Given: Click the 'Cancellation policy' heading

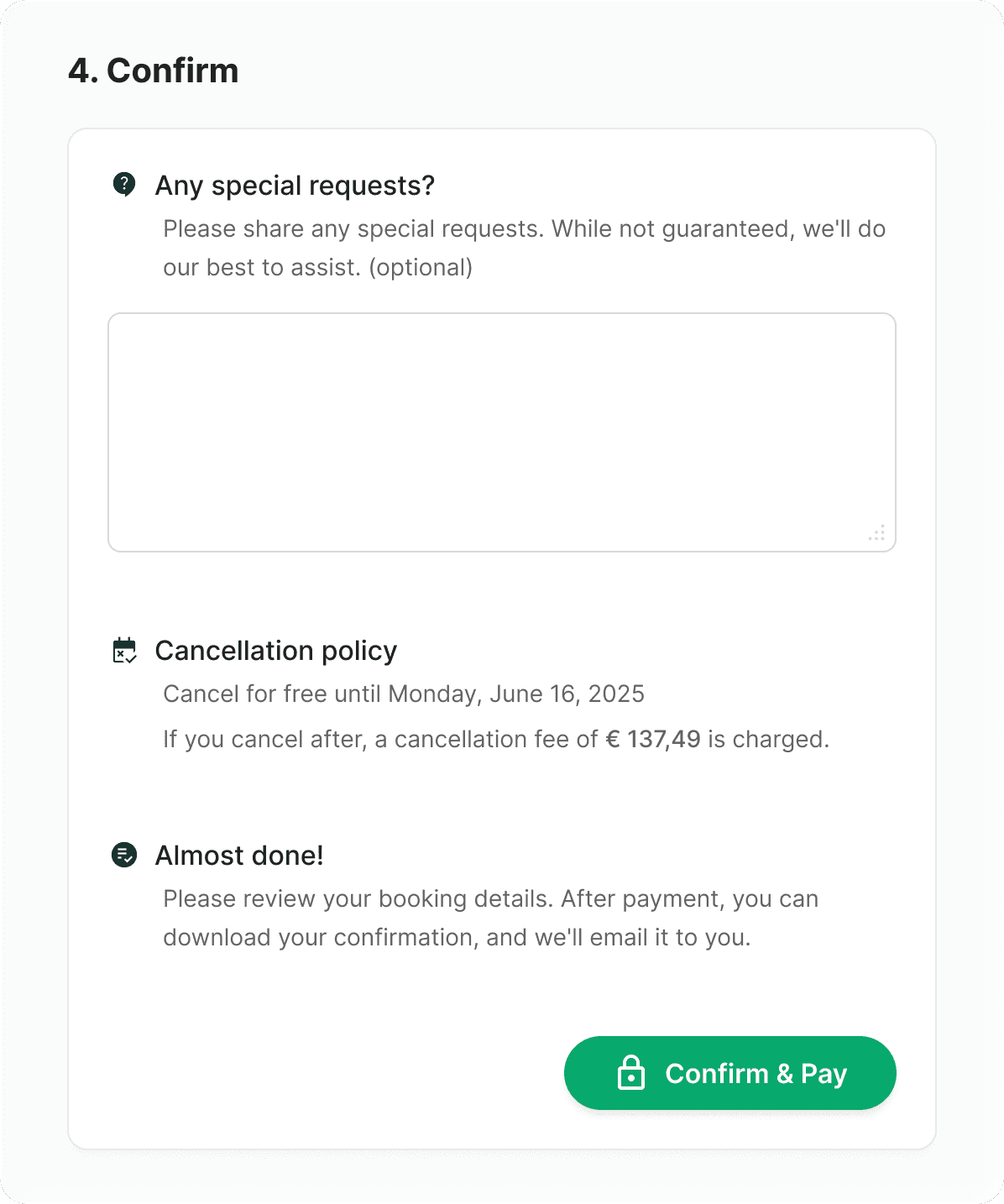Looking at the screenshot, I should [x=275, y=651].
